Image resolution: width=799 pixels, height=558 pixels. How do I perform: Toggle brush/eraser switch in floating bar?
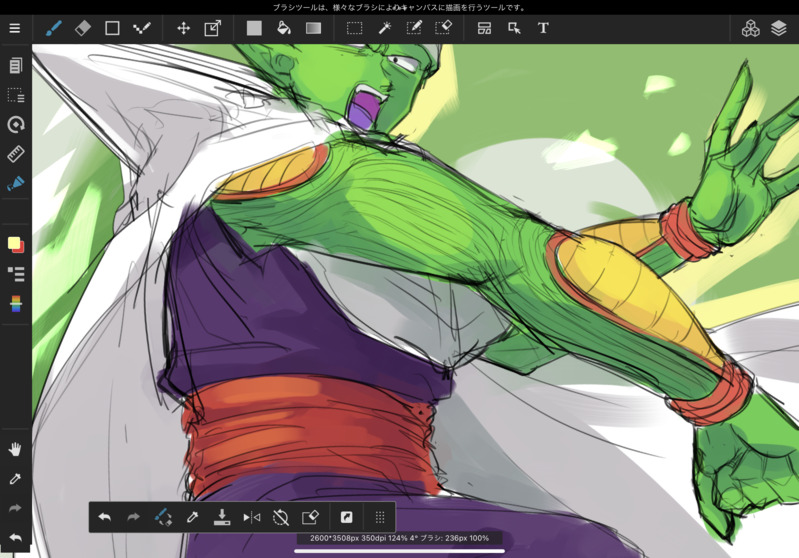[163, 517]
